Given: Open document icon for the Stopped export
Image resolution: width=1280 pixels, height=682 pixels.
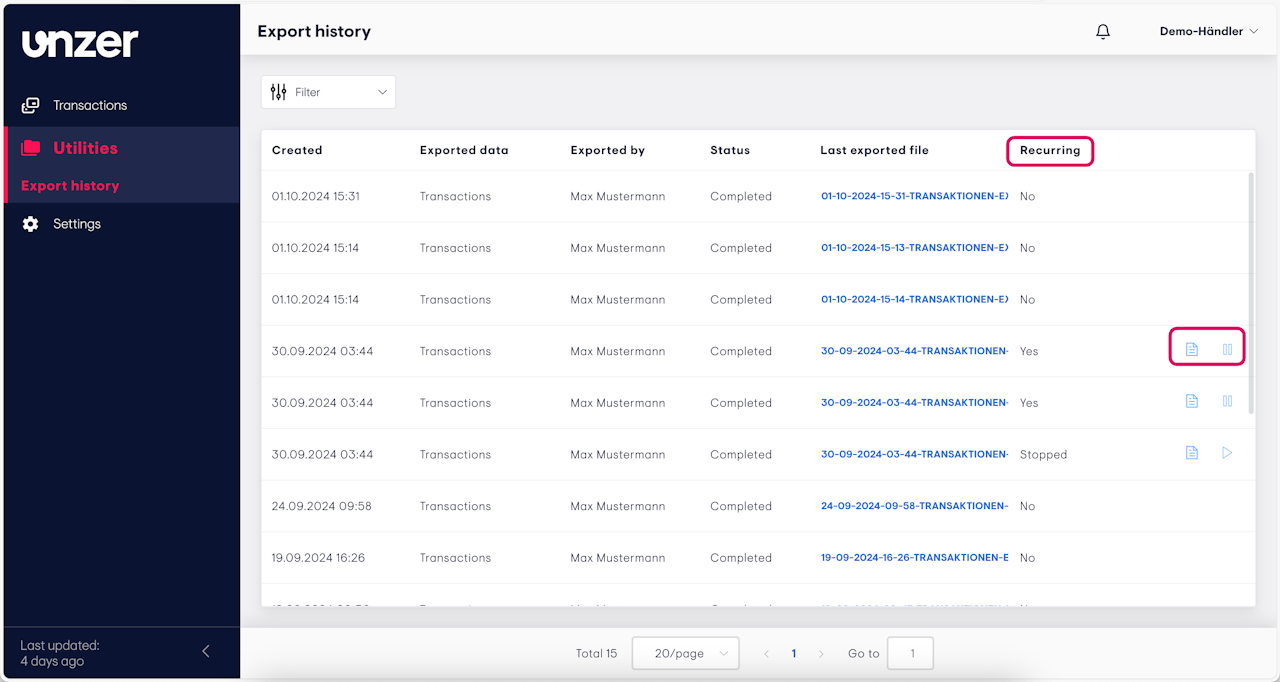Looking at the screenshot, I should (x=1191, y=453).
